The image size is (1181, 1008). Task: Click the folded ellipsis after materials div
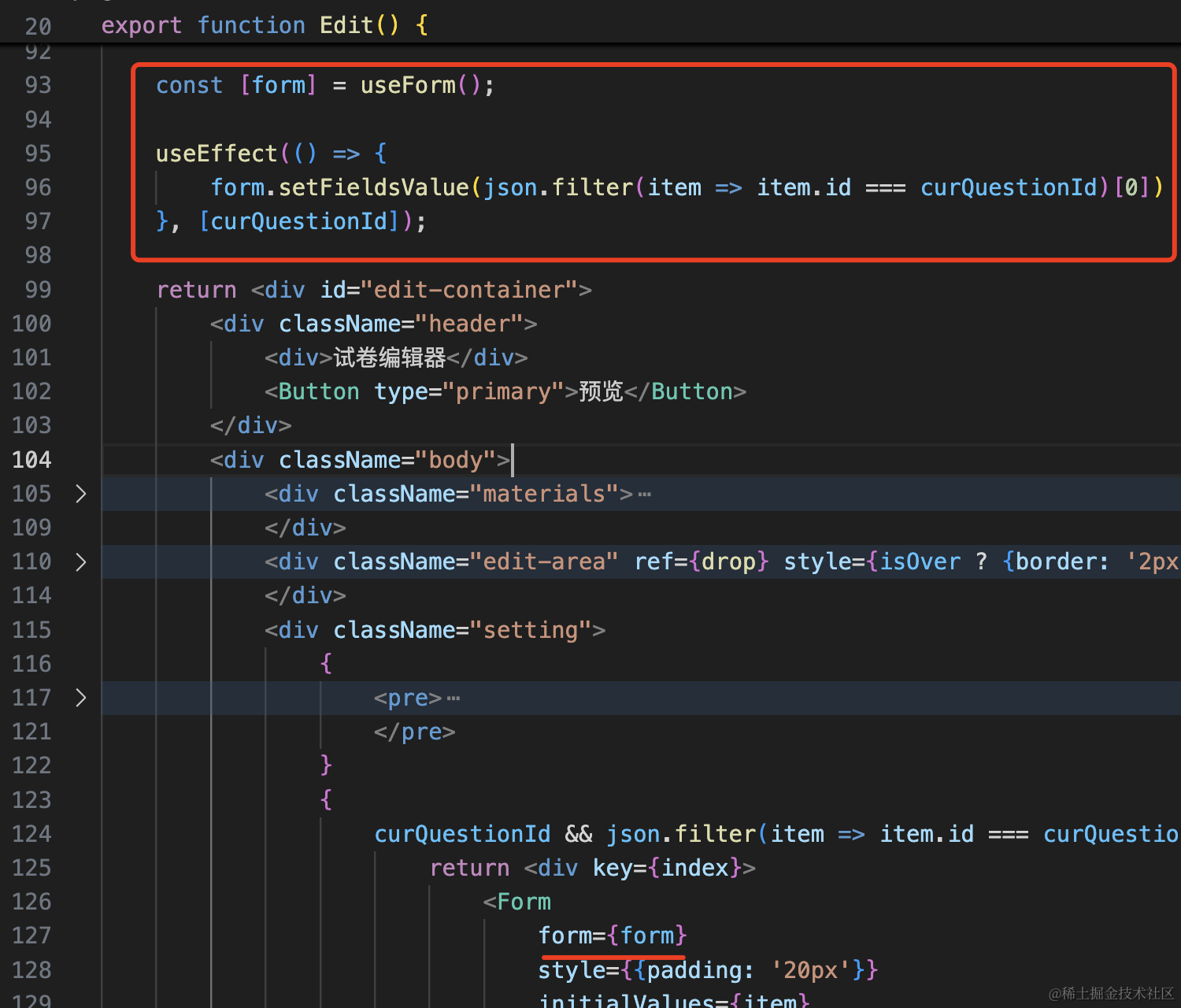point(645,495)
